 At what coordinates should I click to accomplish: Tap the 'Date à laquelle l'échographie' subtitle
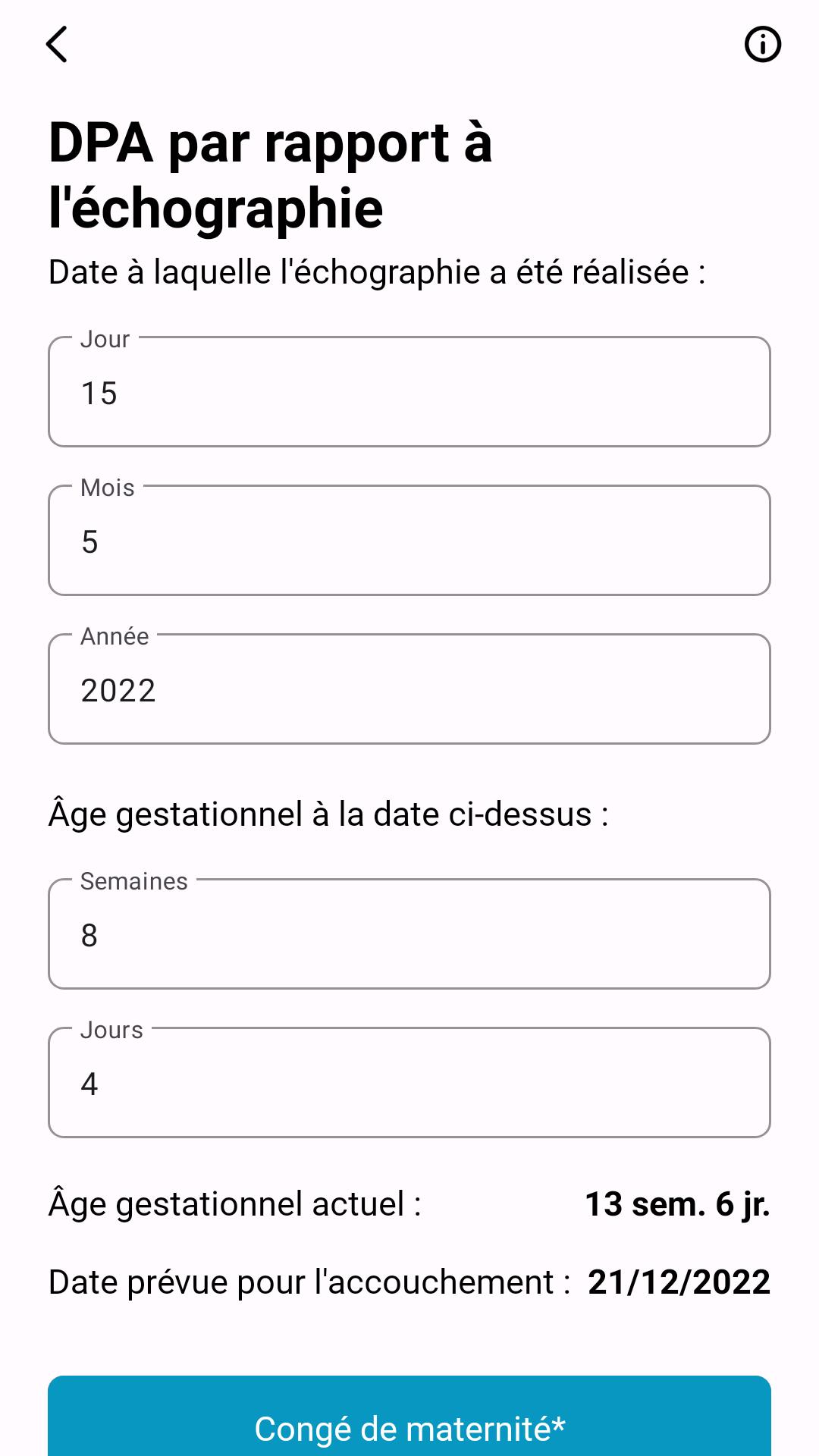point(377,272)
